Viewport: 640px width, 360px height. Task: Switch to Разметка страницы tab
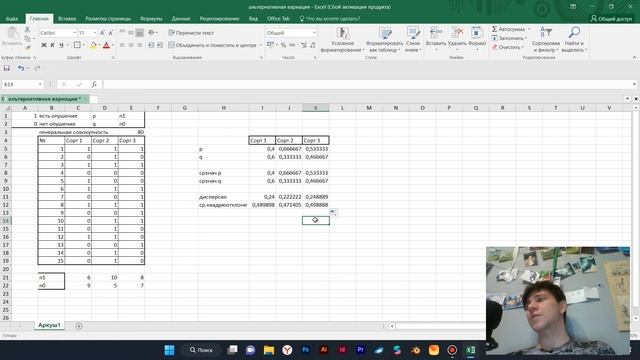click(x=108, y=19)
